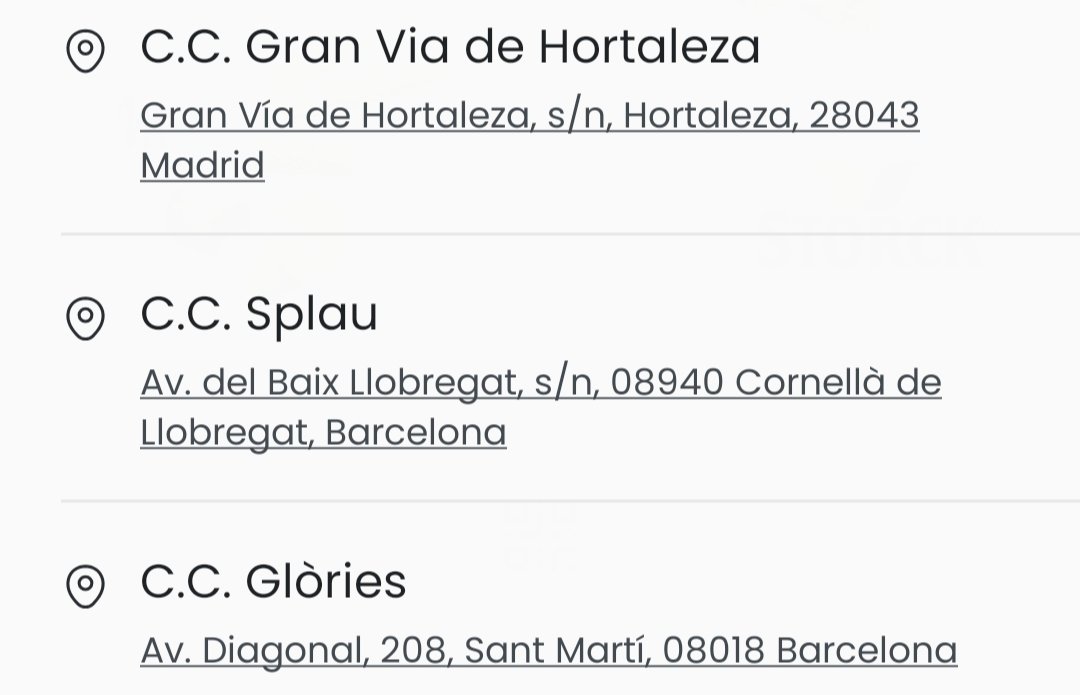This screenshot has width=1080, height=695.
Task: Click the location pin beside C.C. Gran Via de Hortaleza
Action: pyautogui.click(x=85, y=51)
